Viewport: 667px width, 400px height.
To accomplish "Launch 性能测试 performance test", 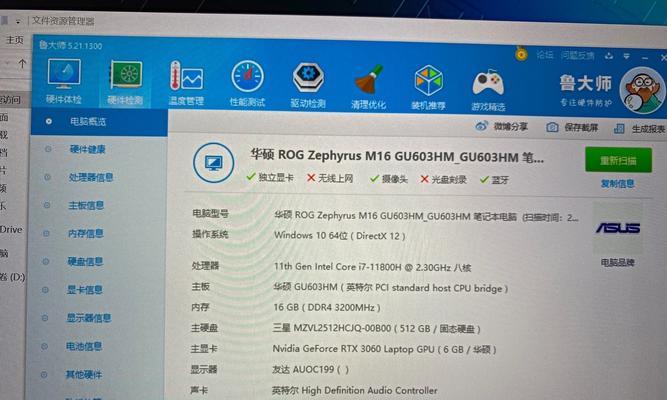I will point(247,84).
